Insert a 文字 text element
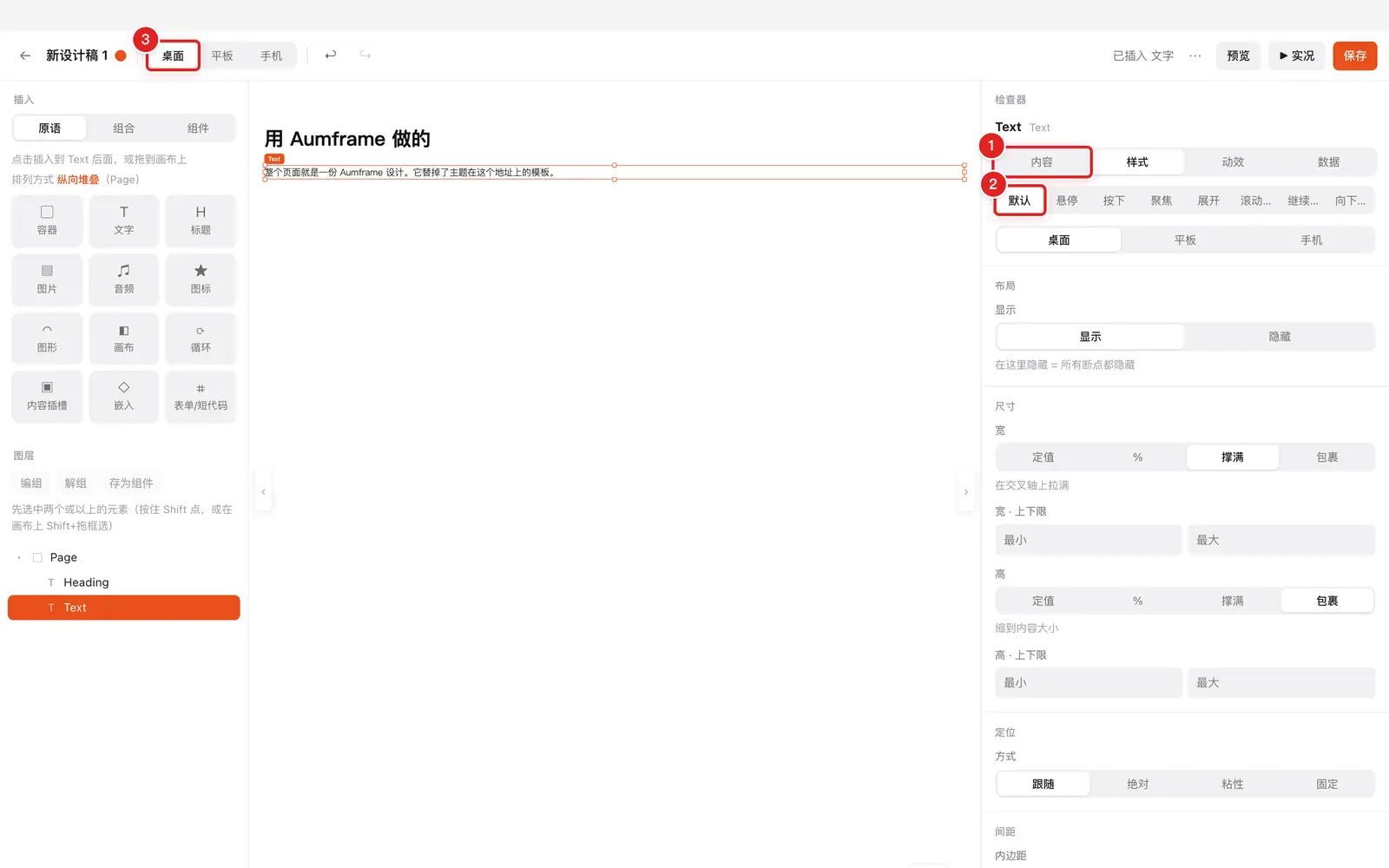1389x868 pixels. [124, 220]
